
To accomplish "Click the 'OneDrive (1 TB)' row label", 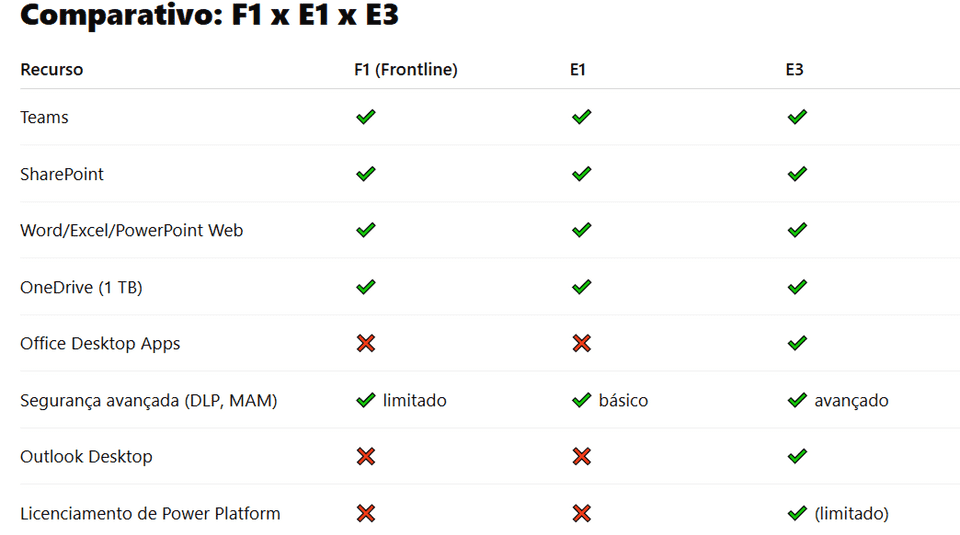I will (81, 287).
